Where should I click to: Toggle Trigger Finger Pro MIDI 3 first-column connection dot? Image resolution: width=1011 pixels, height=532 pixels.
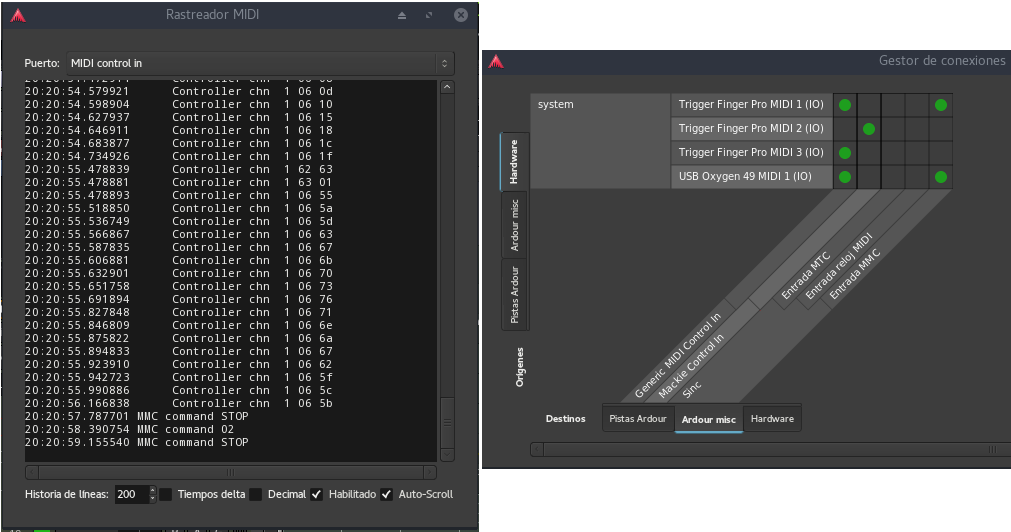pyautogui.click(x=845, y=153)
